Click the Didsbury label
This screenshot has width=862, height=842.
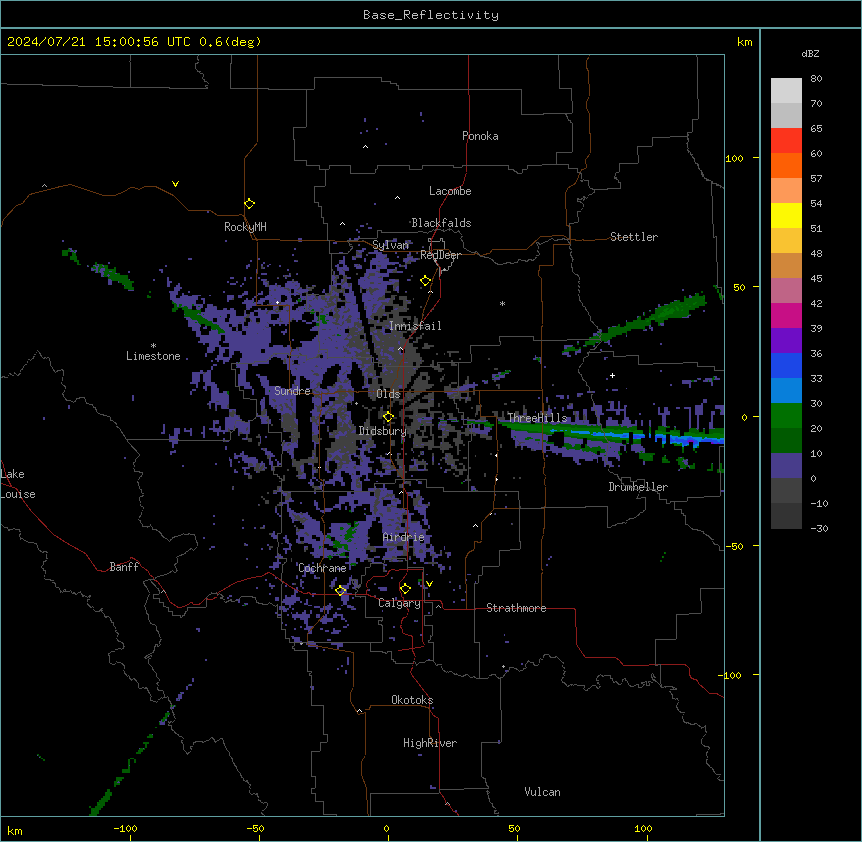point(383,431)
